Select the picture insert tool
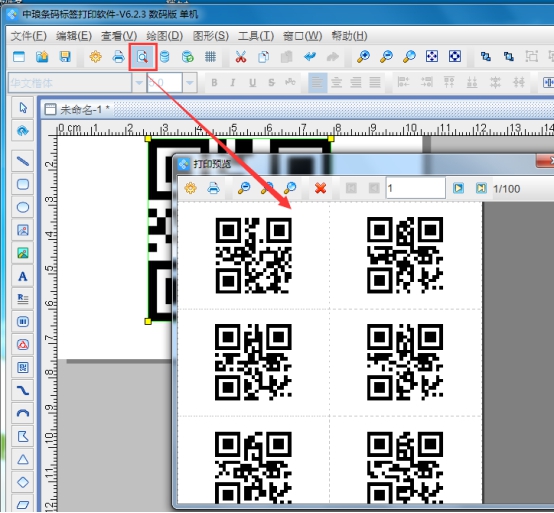The width and height of the screenshot is (554, 513). [23, 230]
